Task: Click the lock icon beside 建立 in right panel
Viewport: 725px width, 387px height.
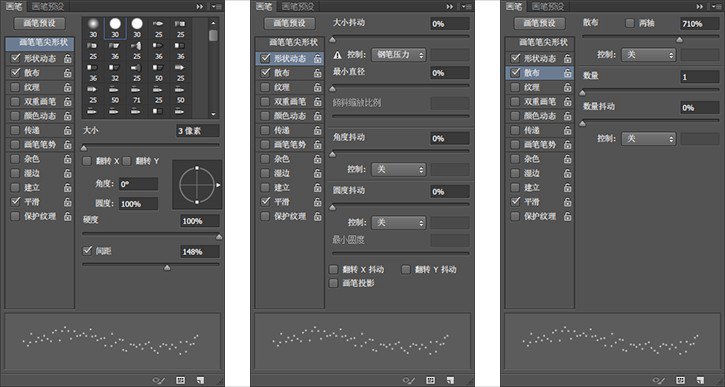Action: [x=568, y=188]
